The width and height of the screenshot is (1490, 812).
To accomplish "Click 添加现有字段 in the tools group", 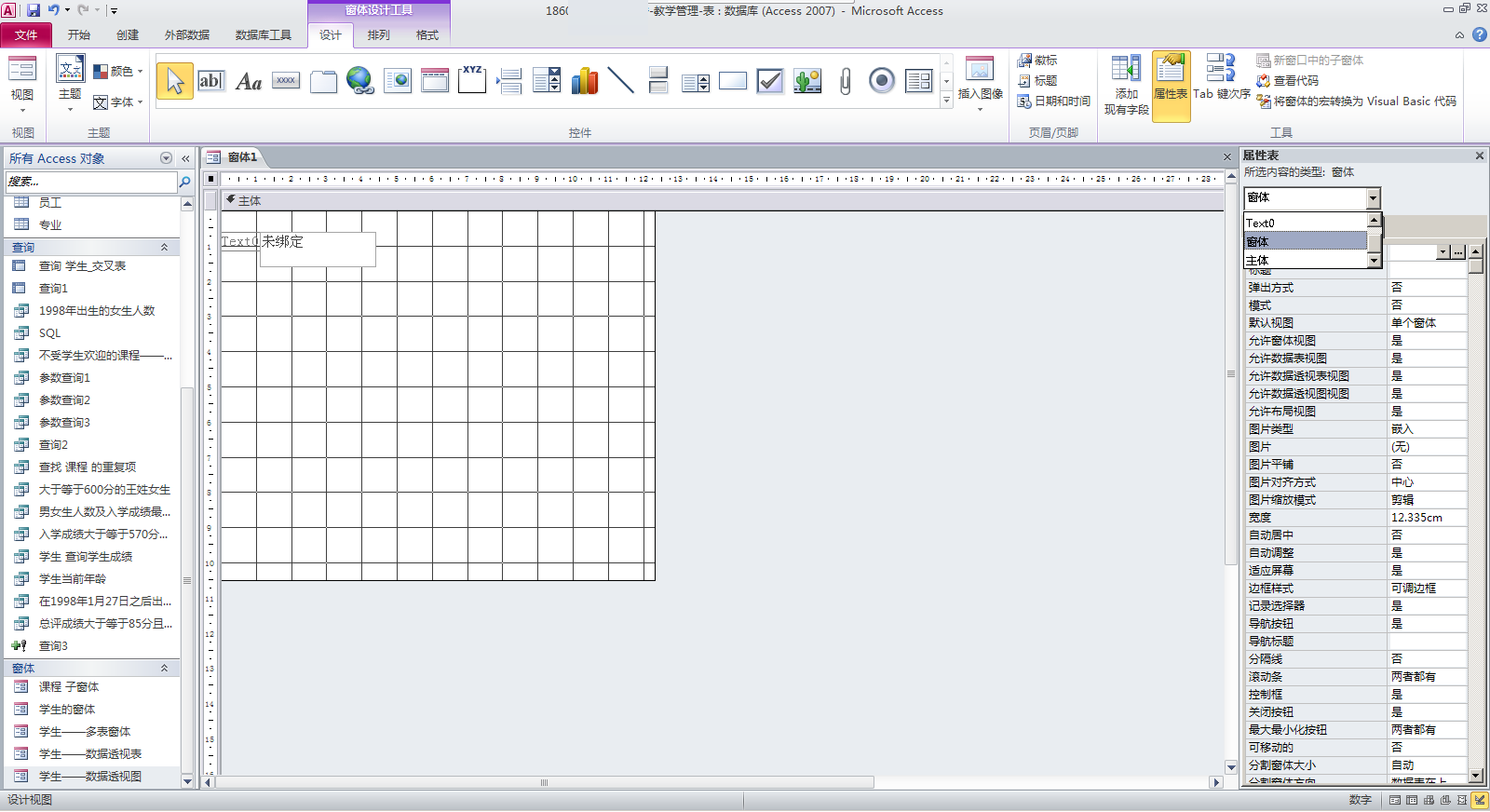I will (x=1127, y=86).
